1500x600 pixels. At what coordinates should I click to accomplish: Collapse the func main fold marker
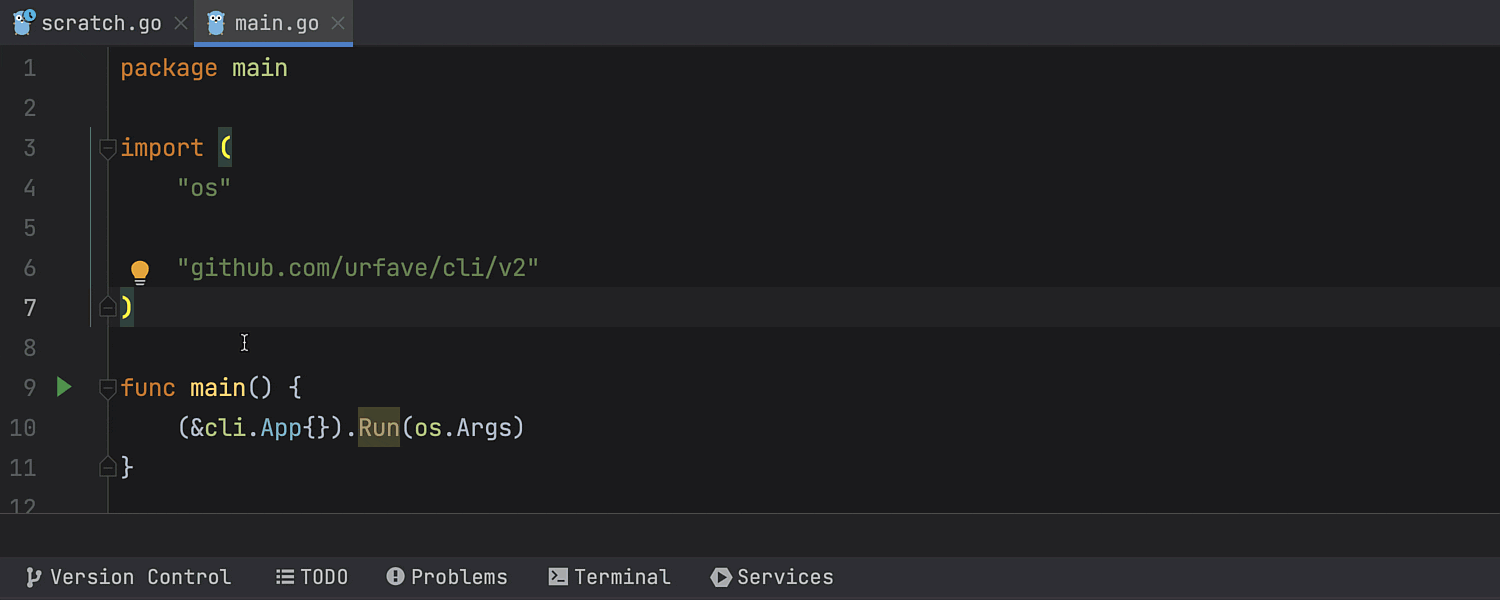pyautogui.click(x=108, y=388)
